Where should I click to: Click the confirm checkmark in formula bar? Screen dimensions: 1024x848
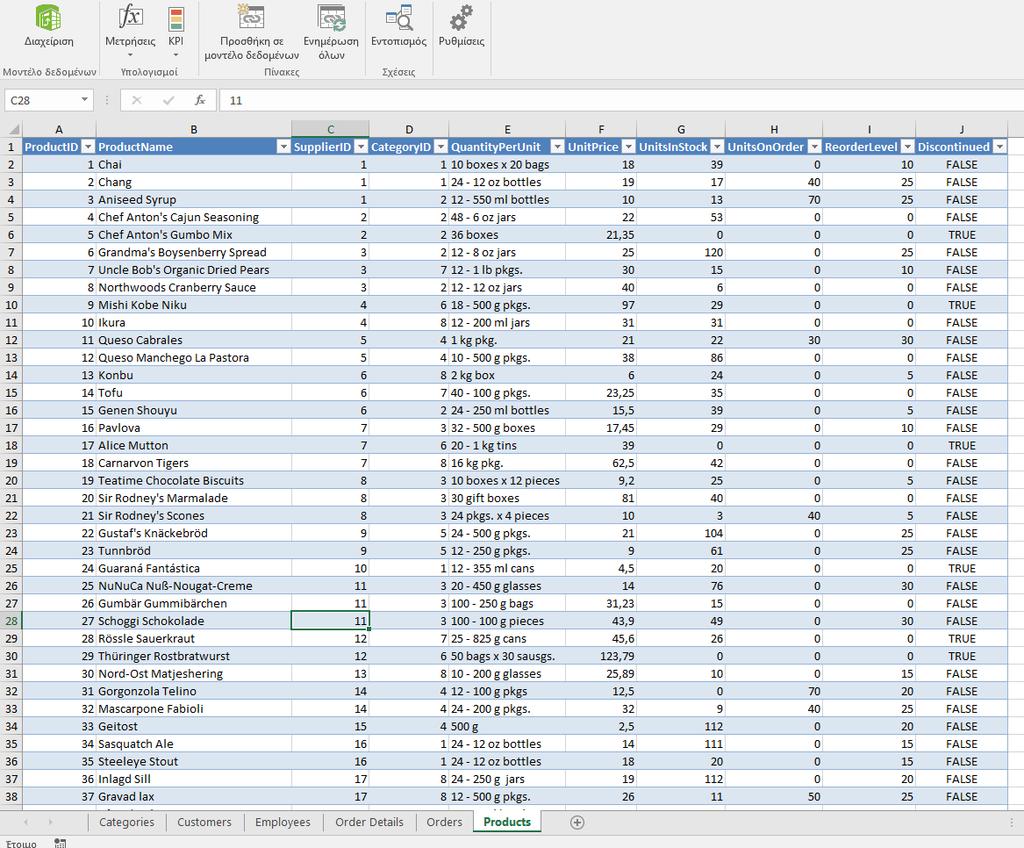point(168,100)
